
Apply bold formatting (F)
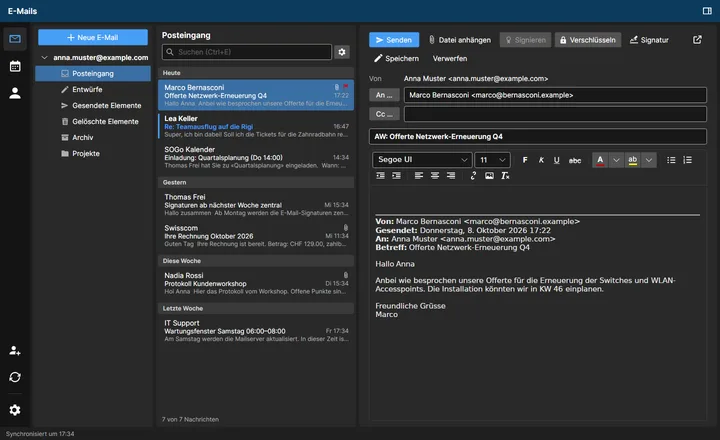(x=525, y=160)
